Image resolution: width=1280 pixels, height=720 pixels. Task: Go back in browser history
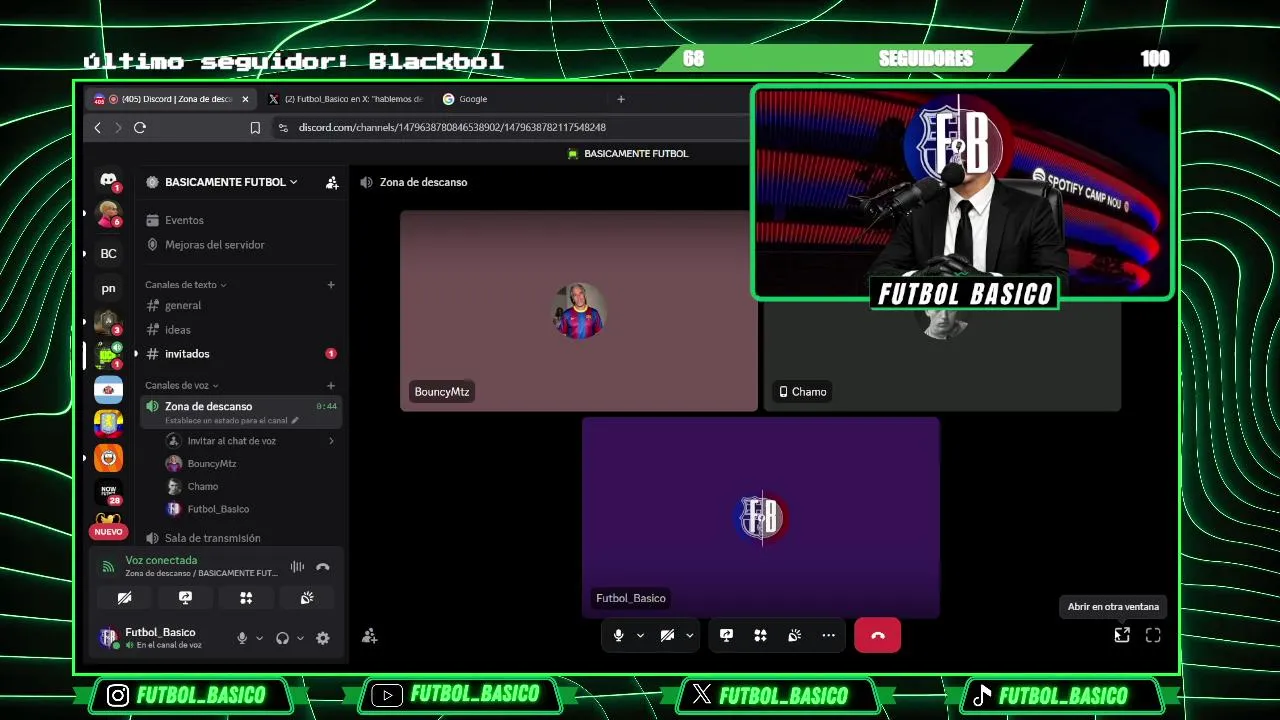pyautogui.click(x=97, y=128)
